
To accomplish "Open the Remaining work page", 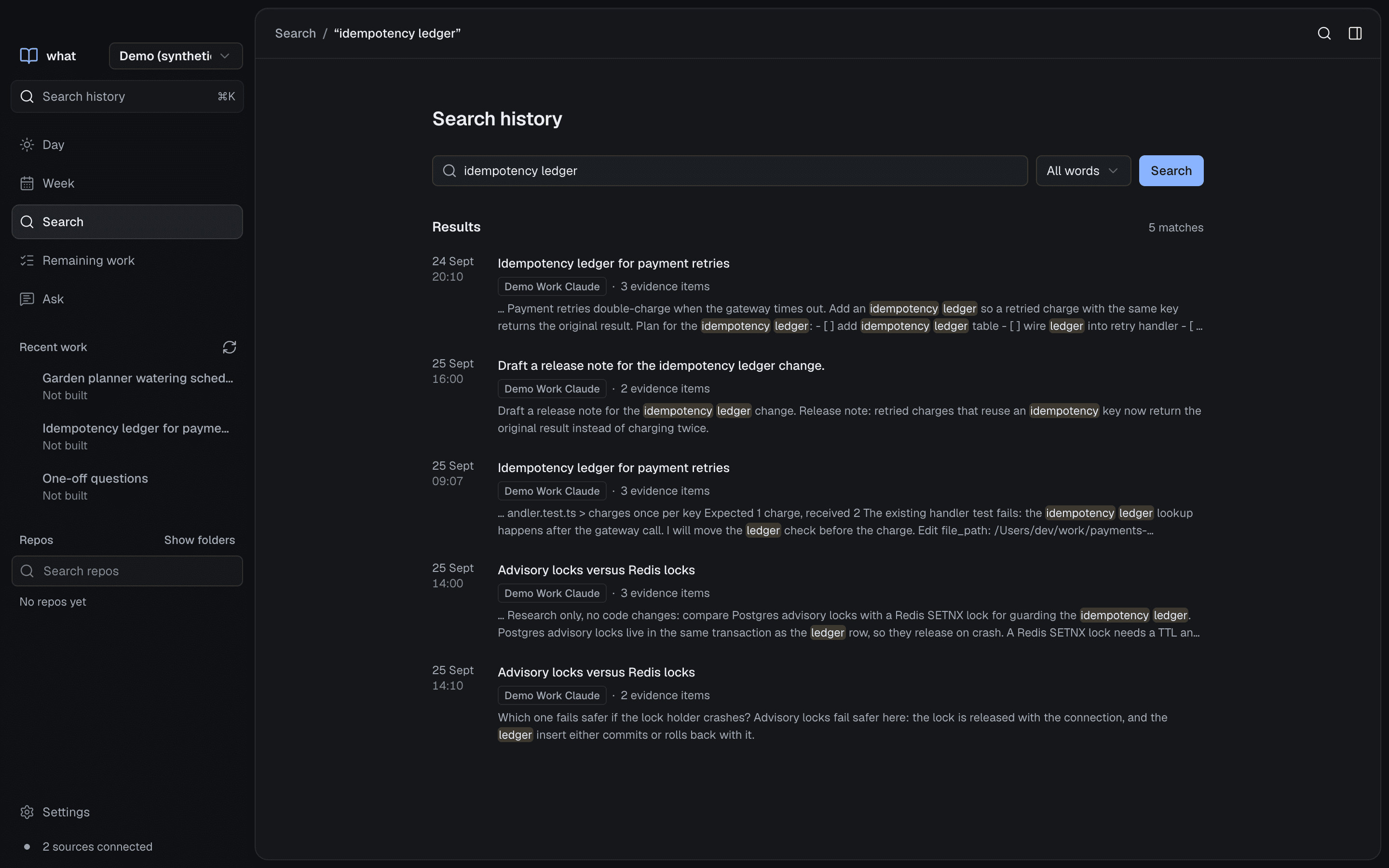I will pos(127,260).
